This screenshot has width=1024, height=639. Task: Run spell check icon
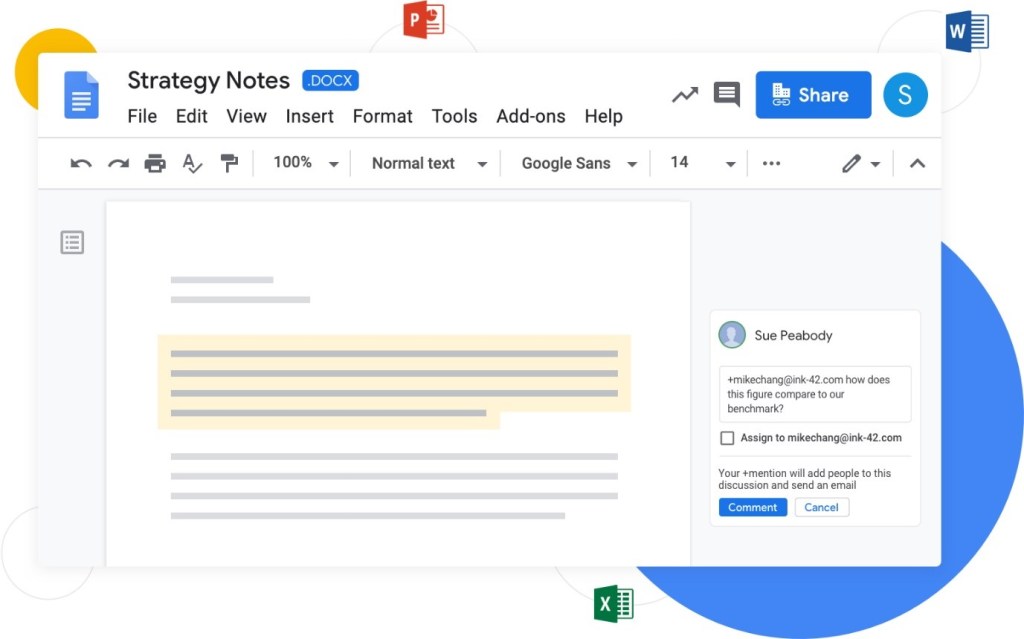(192, 163)
